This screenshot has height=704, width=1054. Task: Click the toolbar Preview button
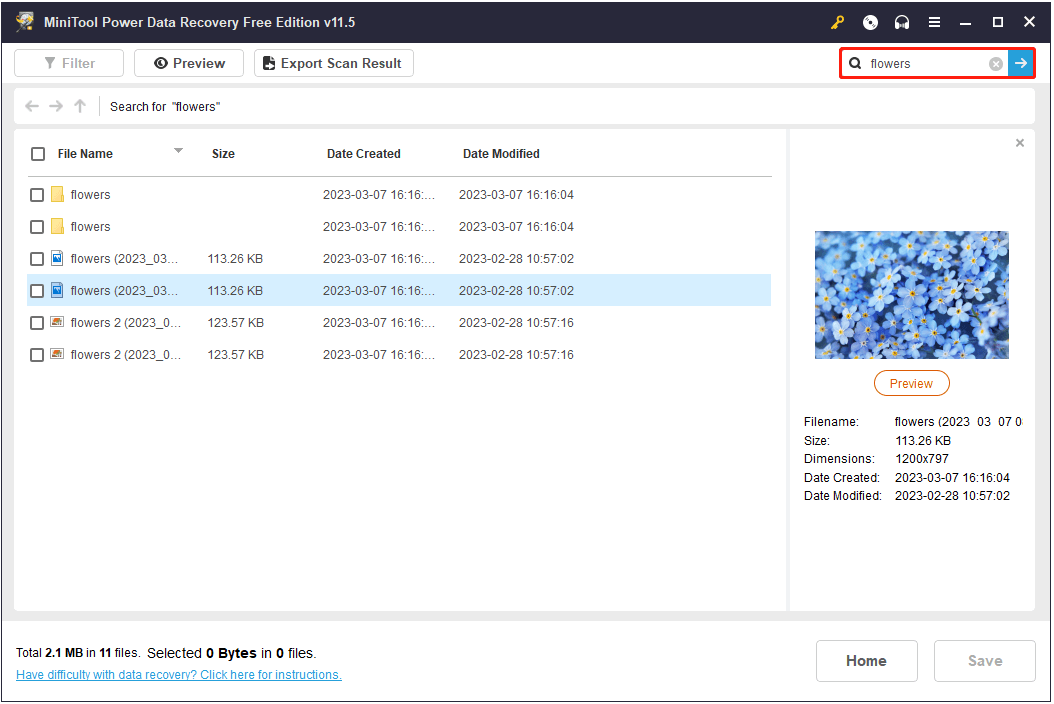coord(189,63)
